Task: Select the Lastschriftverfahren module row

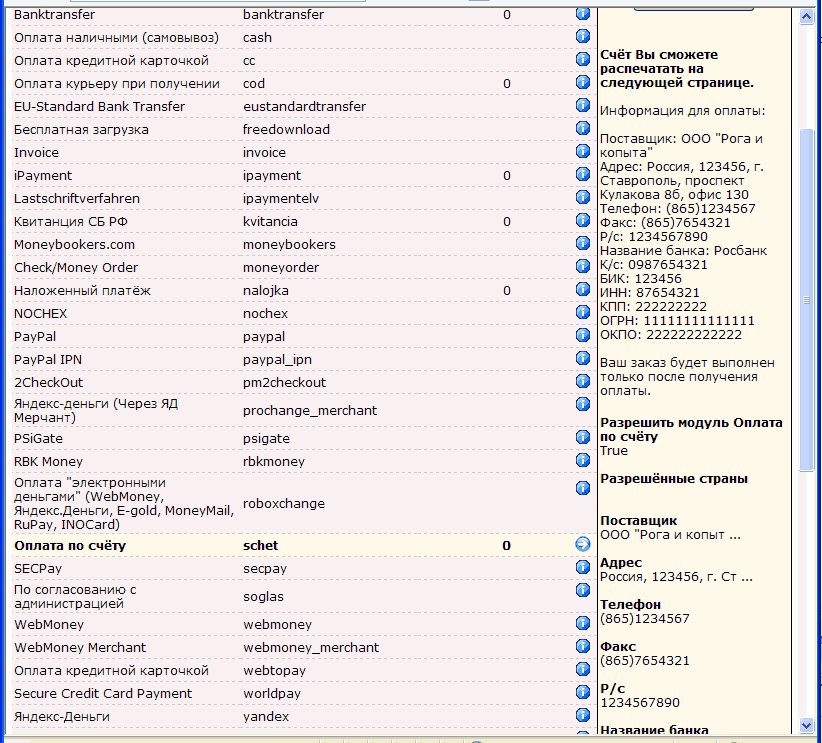Action: [304, 199]
